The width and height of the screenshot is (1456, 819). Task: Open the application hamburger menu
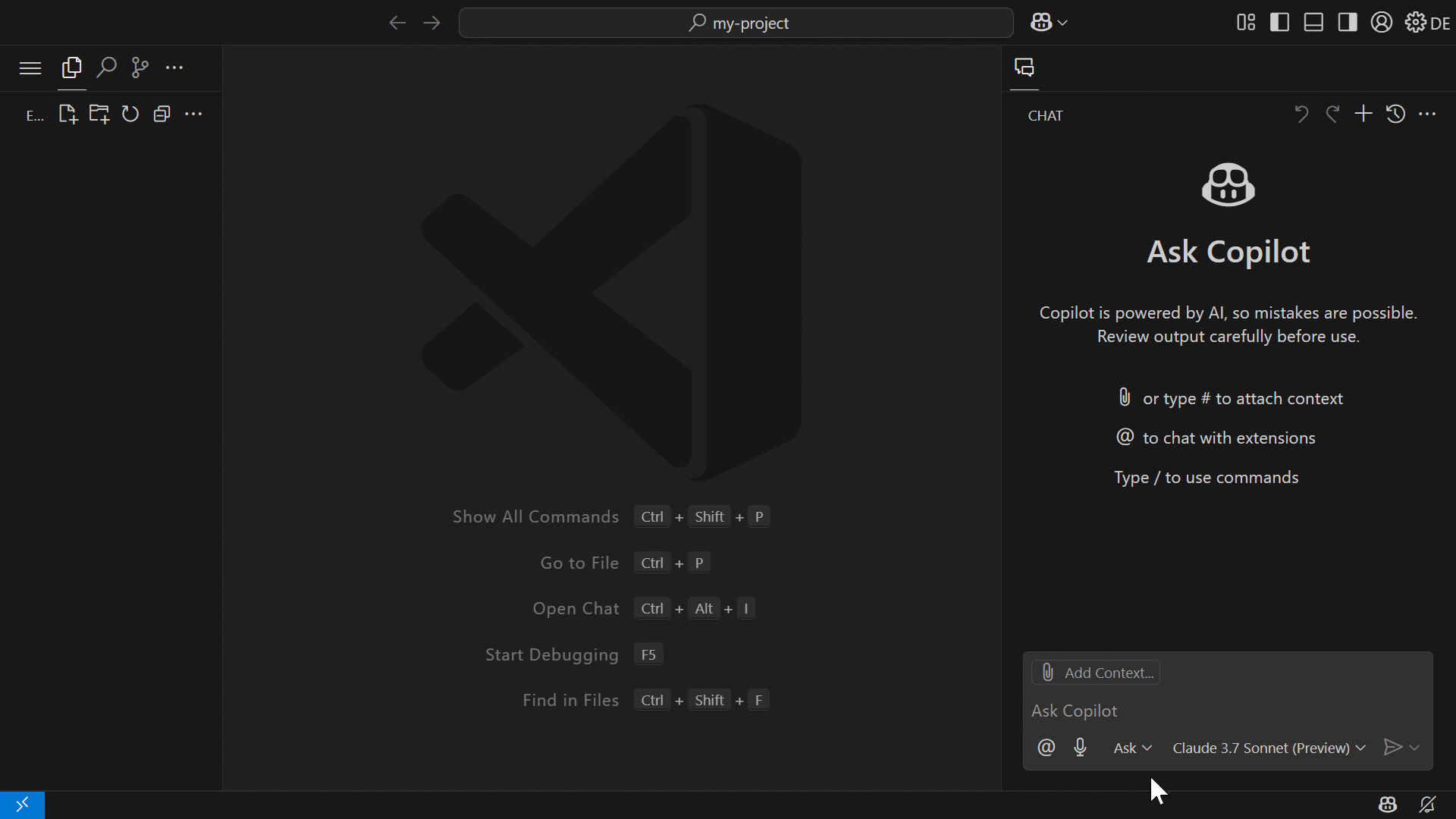[30, 67]
